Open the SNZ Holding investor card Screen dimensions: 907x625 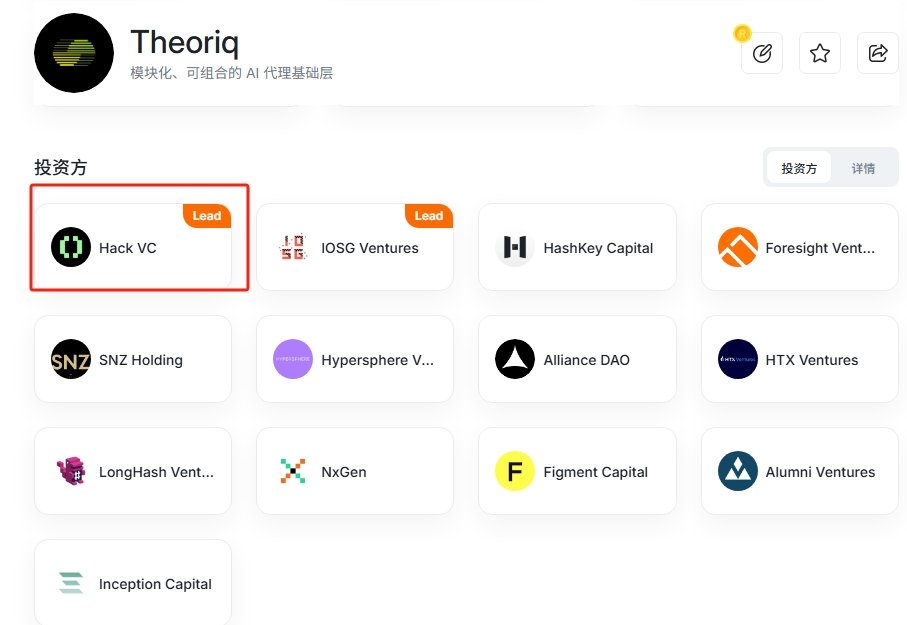coord(133,359)
